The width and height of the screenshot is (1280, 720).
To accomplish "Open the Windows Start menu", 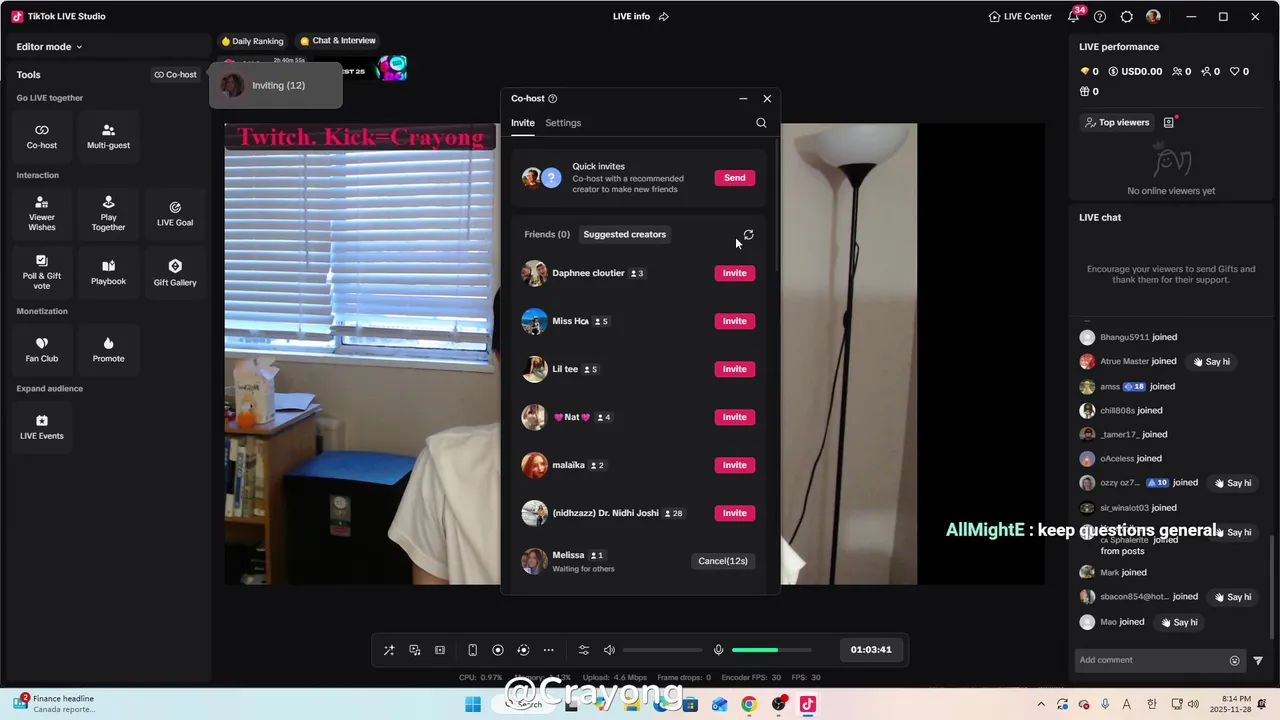I will pos(473,704).
